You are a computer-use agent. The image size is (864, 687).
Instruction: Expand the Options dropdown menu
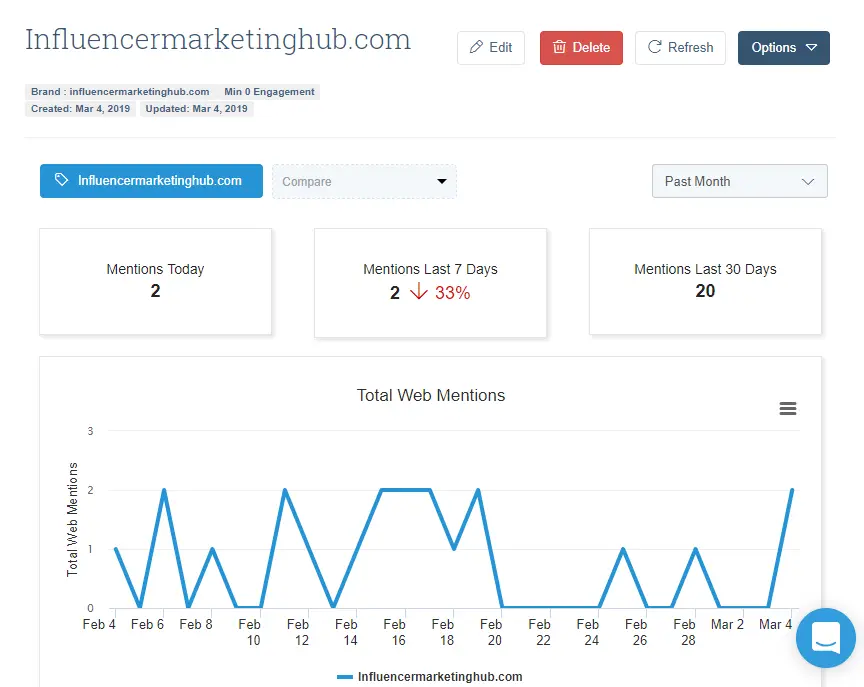784,47
